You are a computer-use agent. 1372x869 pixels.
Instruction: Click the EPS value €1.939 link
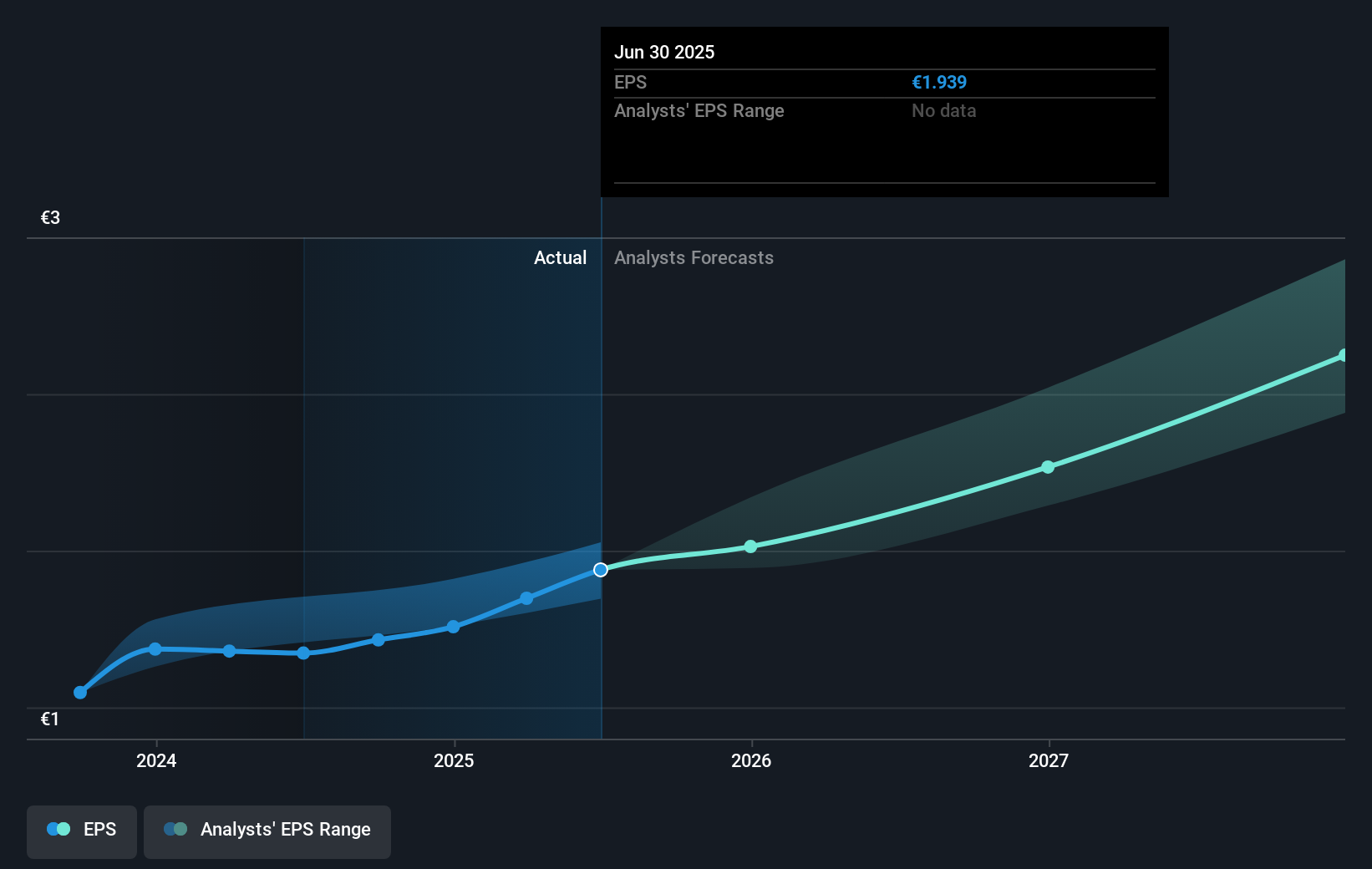click(x=939, y=82)
